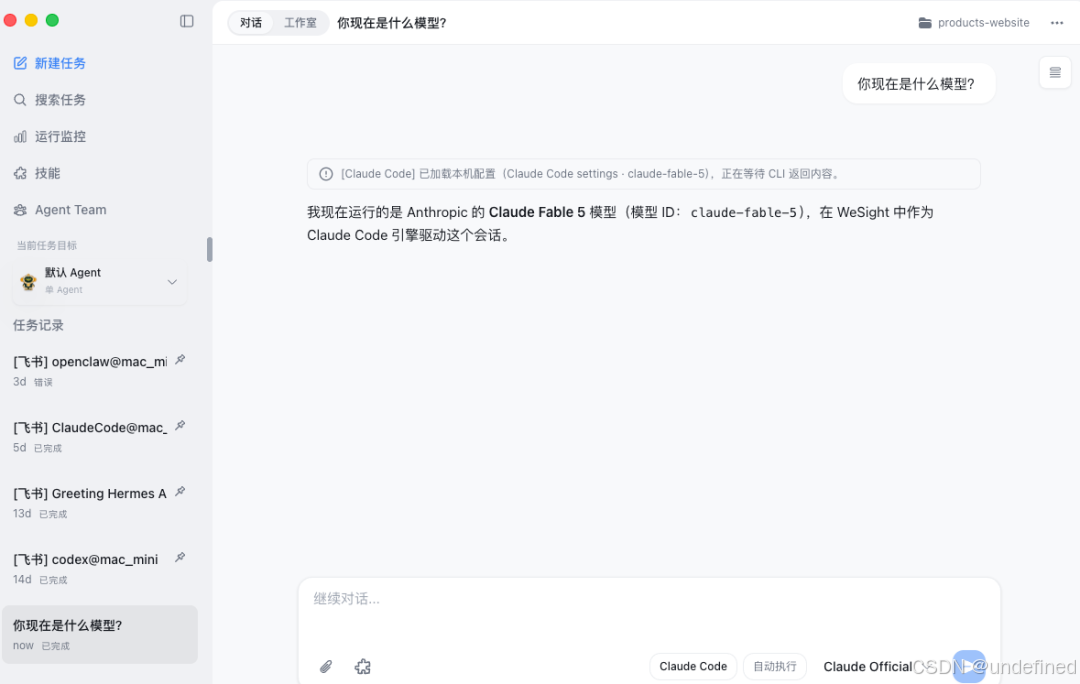The image size is (1080, 684).
Task: Click the 5d 已完成 status text
Action: click(x=38, y=448)
